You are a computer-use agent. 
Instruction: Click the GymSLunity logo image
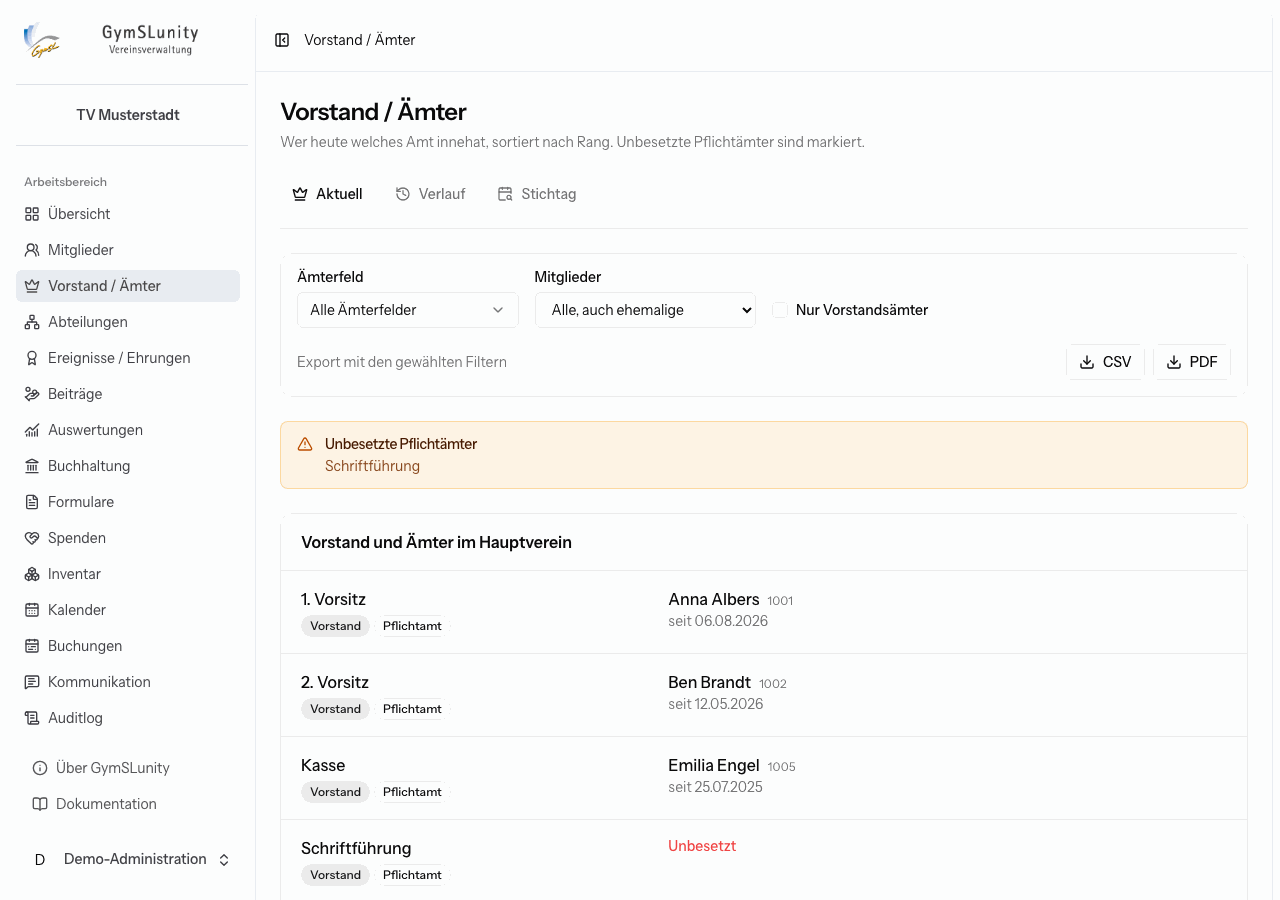(42, 41)
